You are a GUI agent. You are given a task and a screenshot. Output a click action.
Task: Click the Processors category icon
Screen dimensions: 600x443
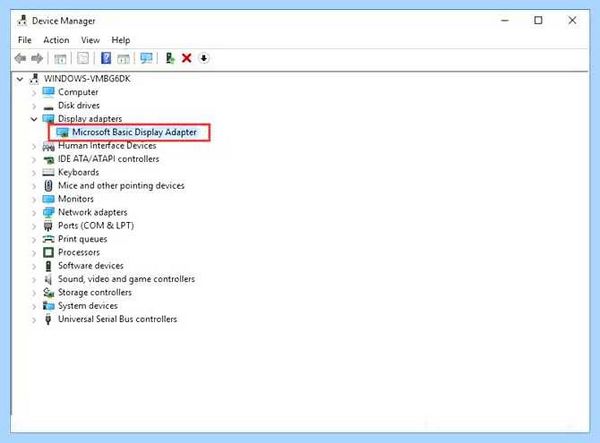tap(49, 252)
